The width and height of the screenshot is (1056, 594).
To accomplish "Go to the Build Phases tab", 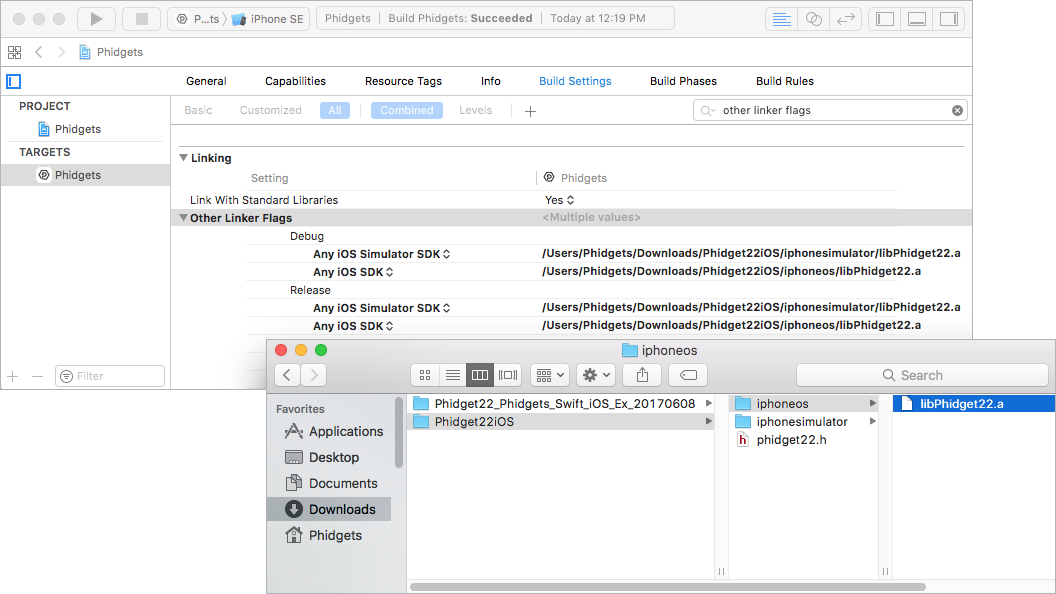I will point(683,81).
